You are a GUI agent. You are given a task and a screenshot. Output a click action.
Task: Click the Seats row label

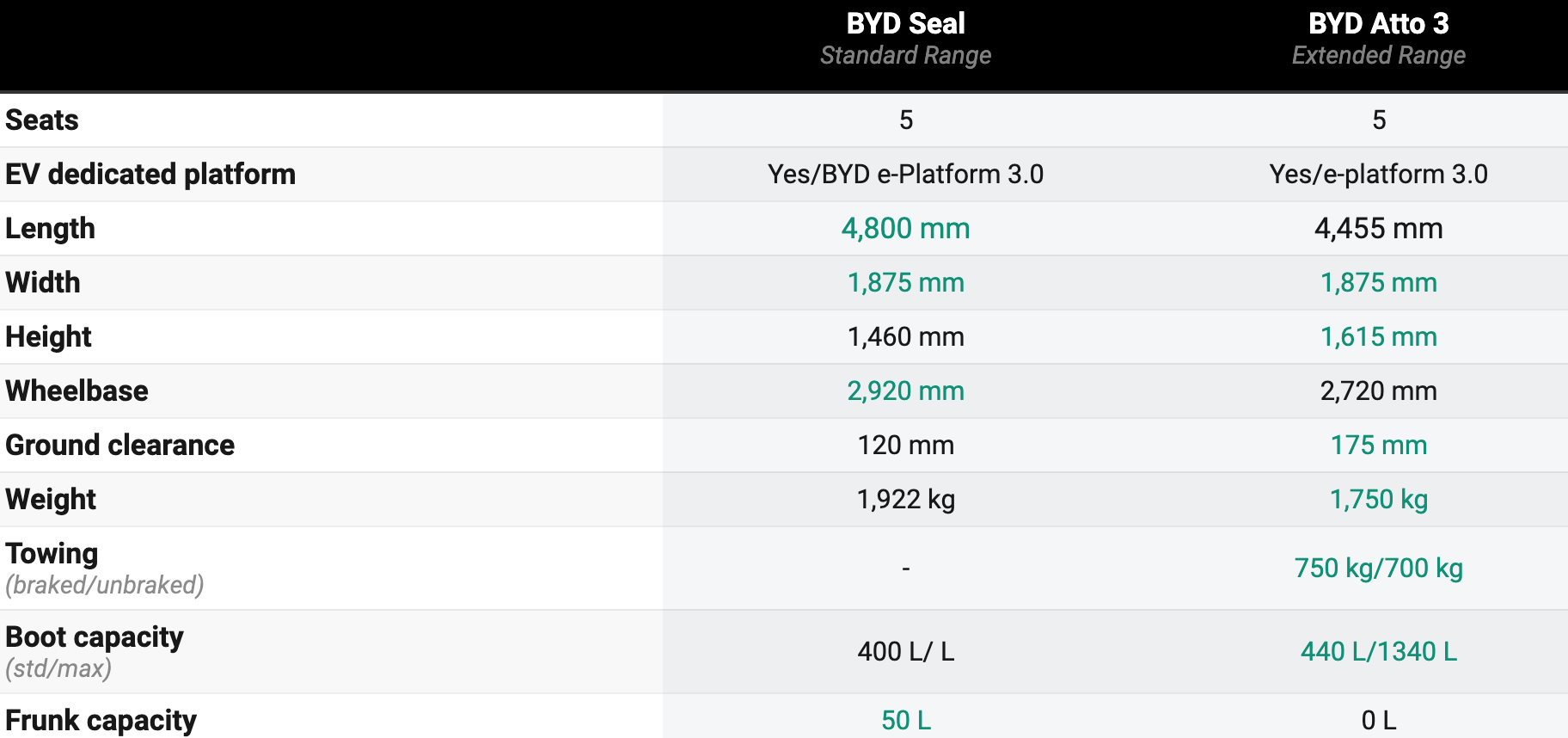(42, 120)
